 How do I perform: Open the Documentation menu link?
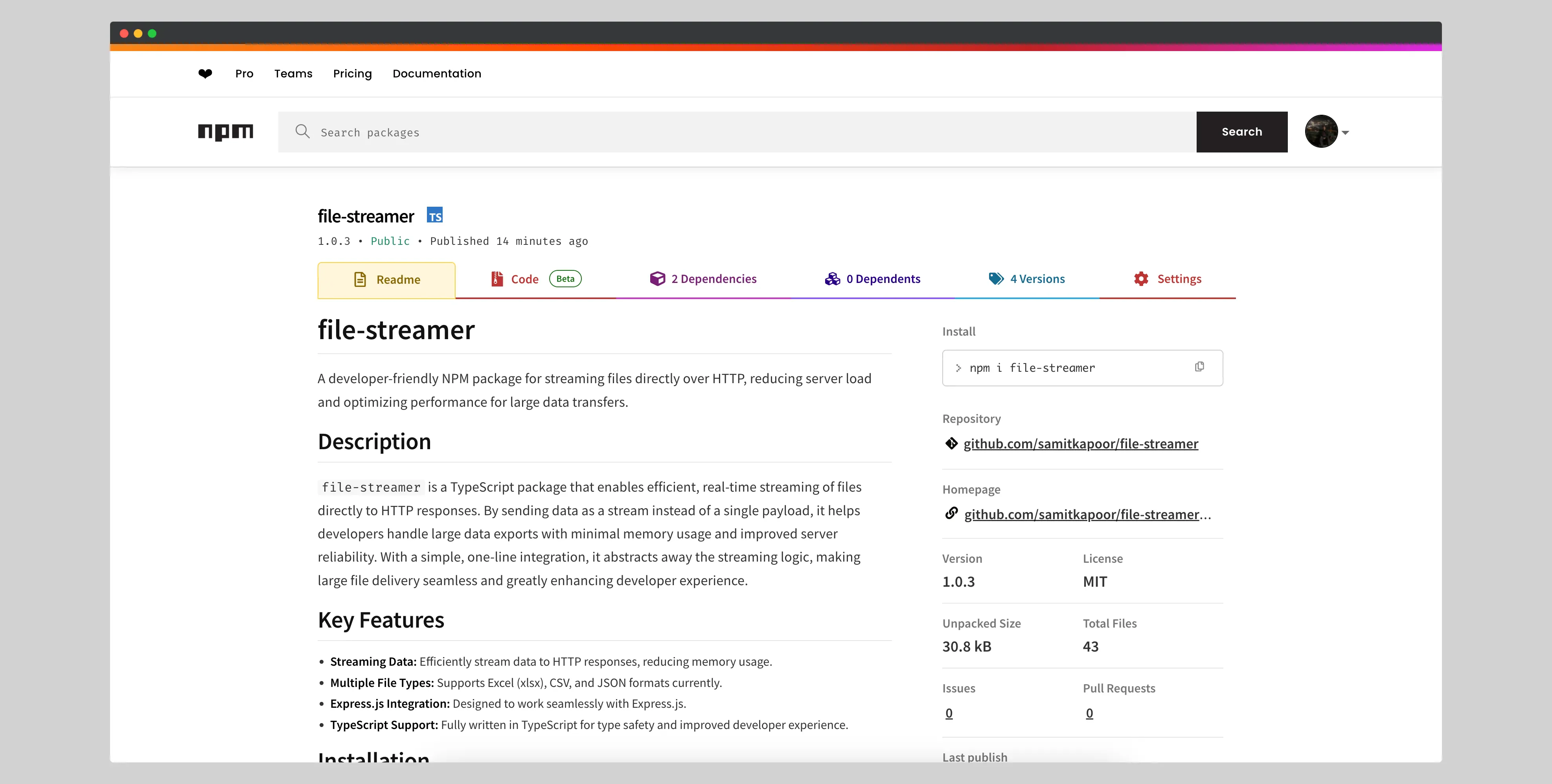pos(437,73)
